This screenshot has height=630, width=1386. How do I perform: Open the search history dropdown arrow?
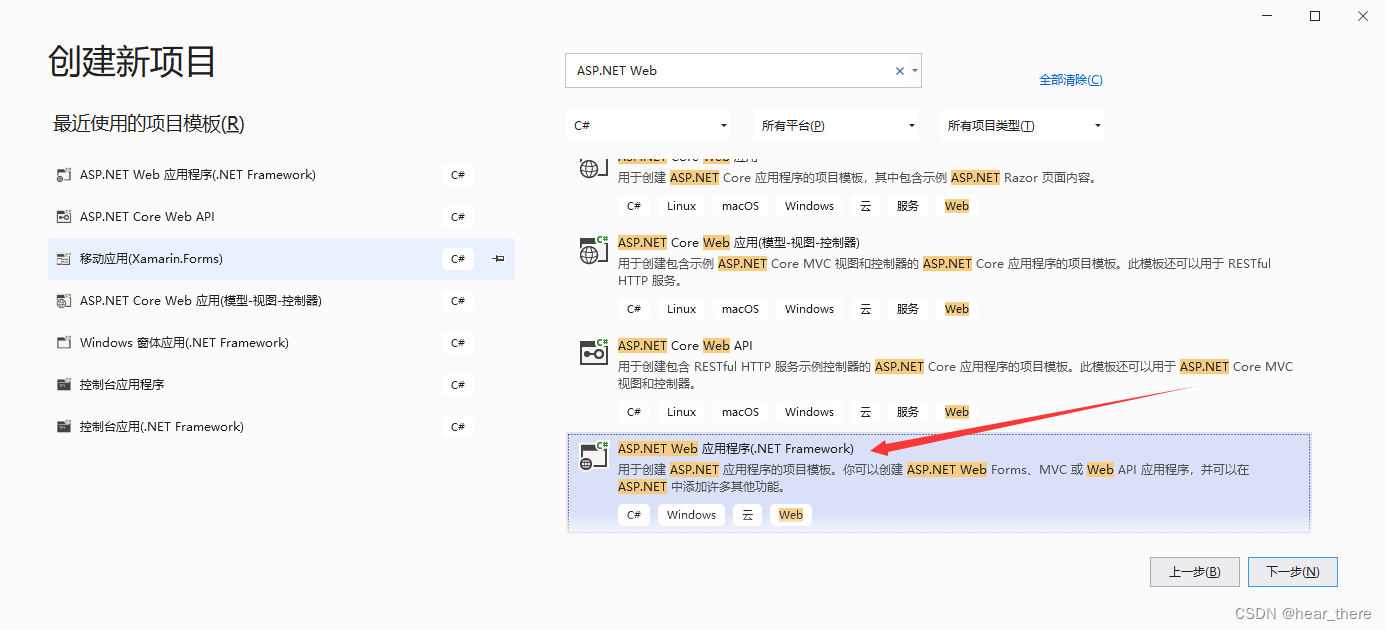click(x=915, y=71)
